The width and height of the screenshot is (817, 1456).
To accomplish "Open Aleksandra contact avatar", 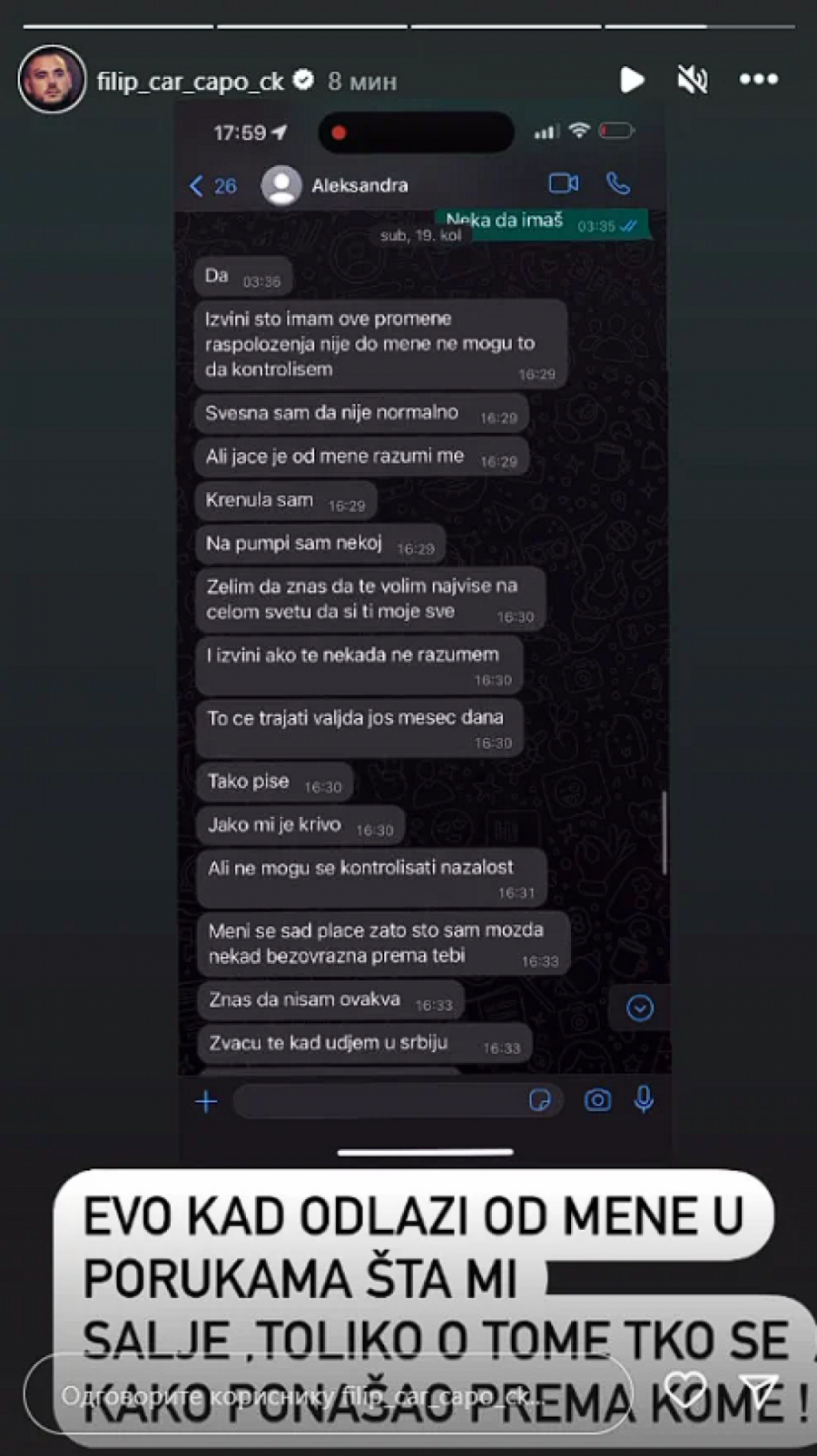I will point(281,185).
